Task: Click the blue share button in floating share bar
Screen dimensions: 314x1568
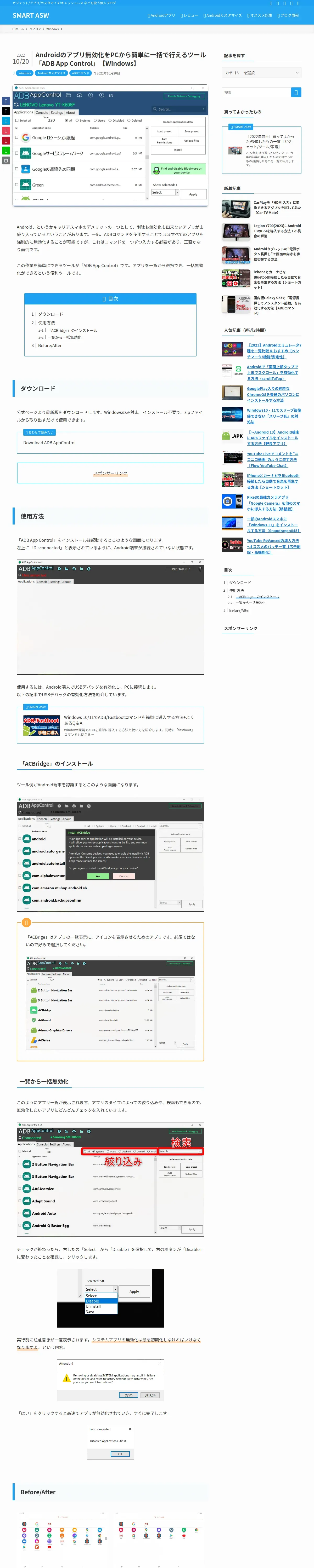Action: pyautogui.click(x=5, y=101)
